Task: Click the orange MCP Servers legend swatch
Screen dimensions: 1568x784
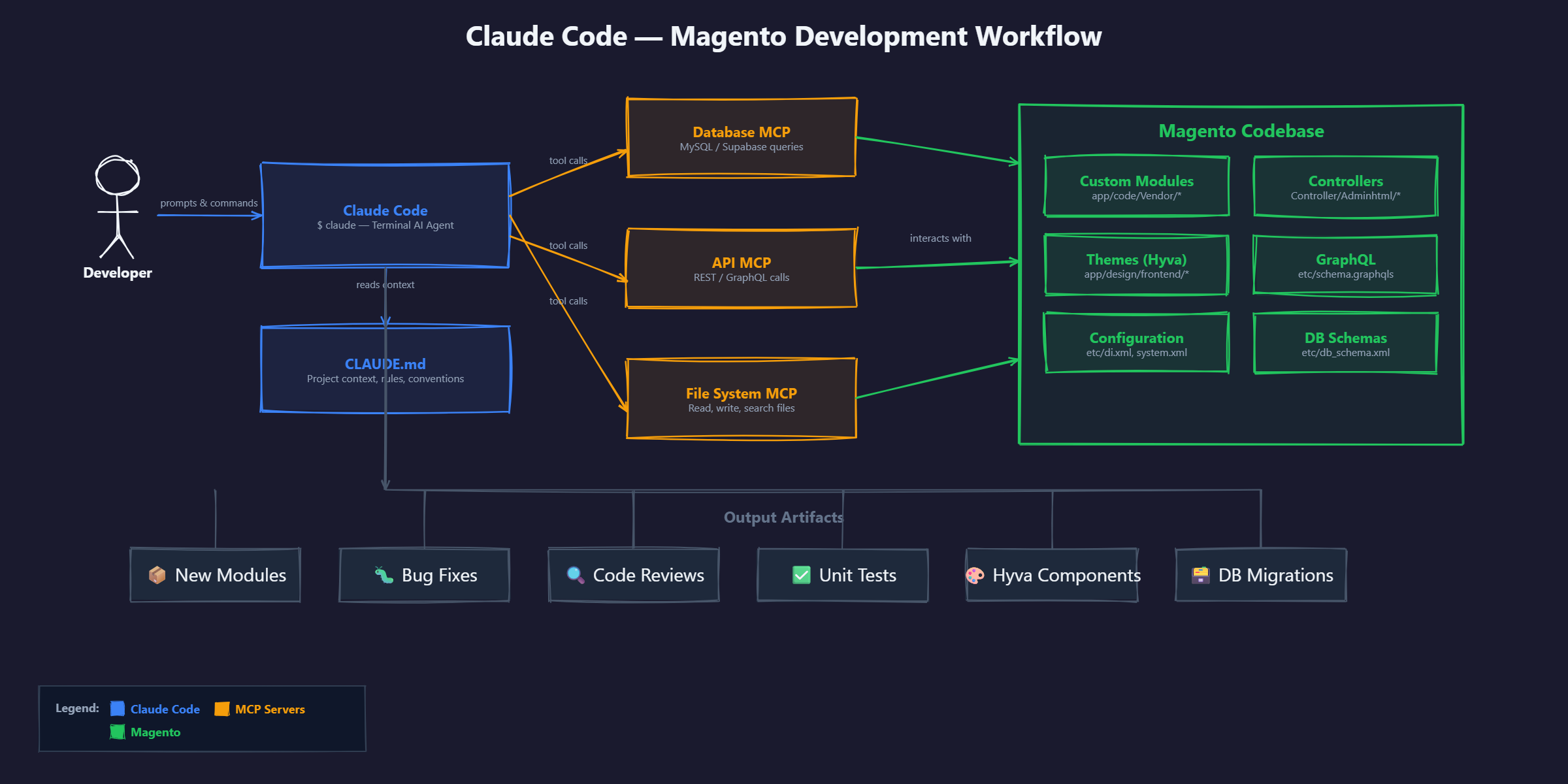Action: pos(222,709)
